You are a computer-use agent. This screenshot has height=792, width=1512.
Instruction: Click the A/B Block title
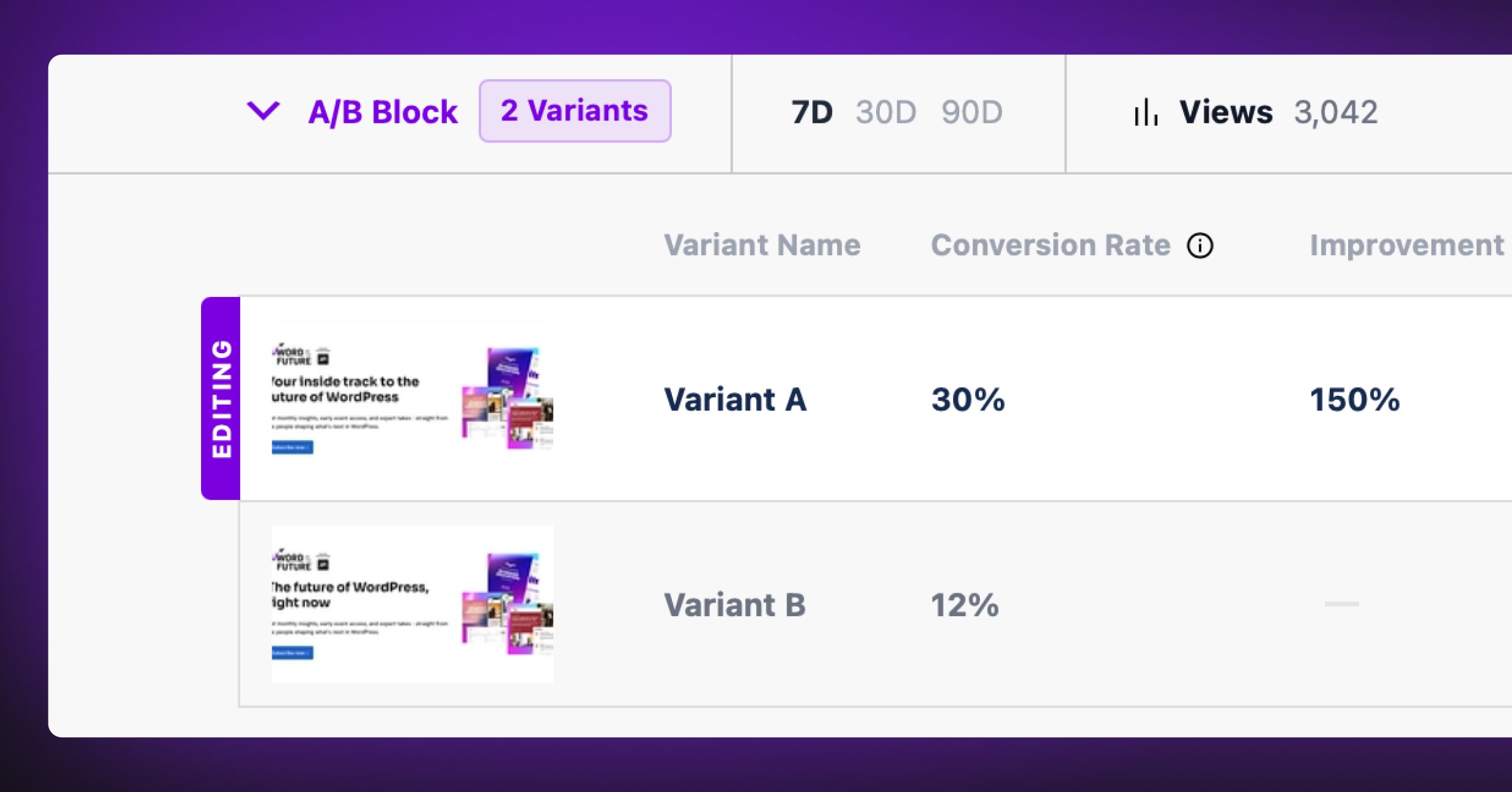383,112
